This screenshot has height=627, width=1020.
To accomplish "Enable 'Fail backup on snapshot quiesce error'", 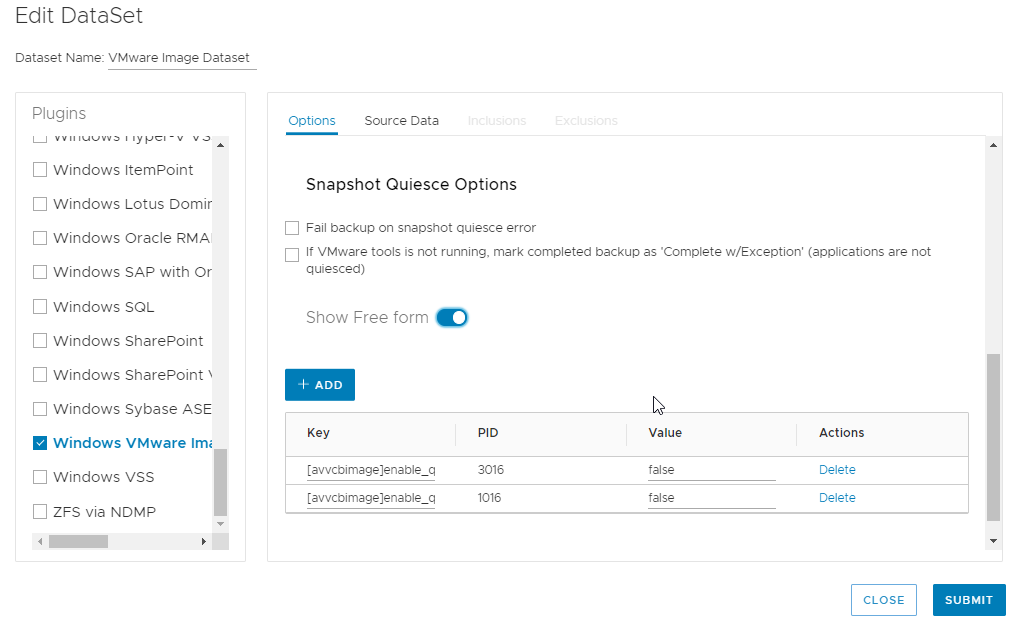I will point(291,227).
